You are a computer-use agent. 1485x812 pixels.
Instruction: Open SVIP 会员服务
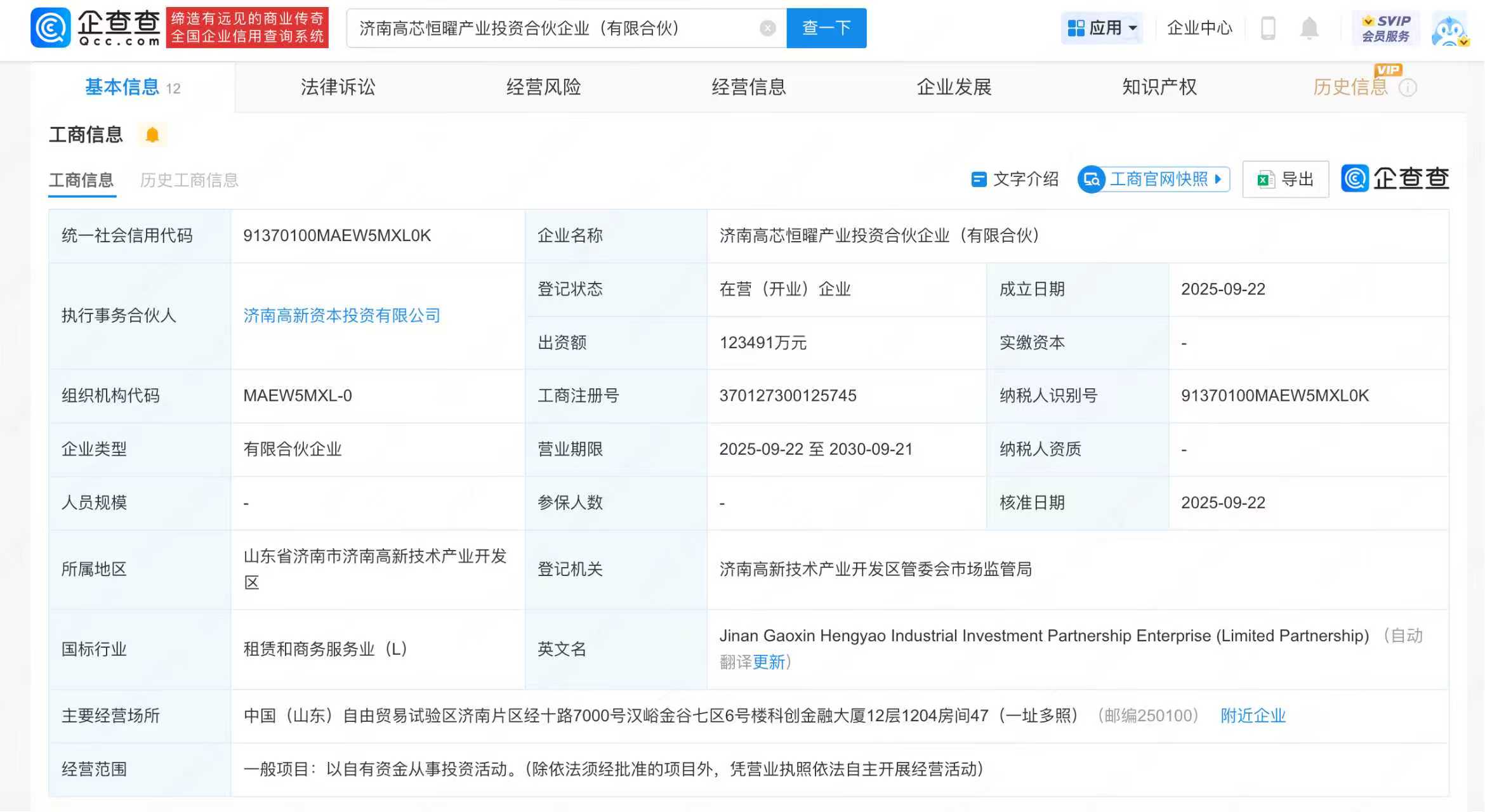tap(1385, 28)
